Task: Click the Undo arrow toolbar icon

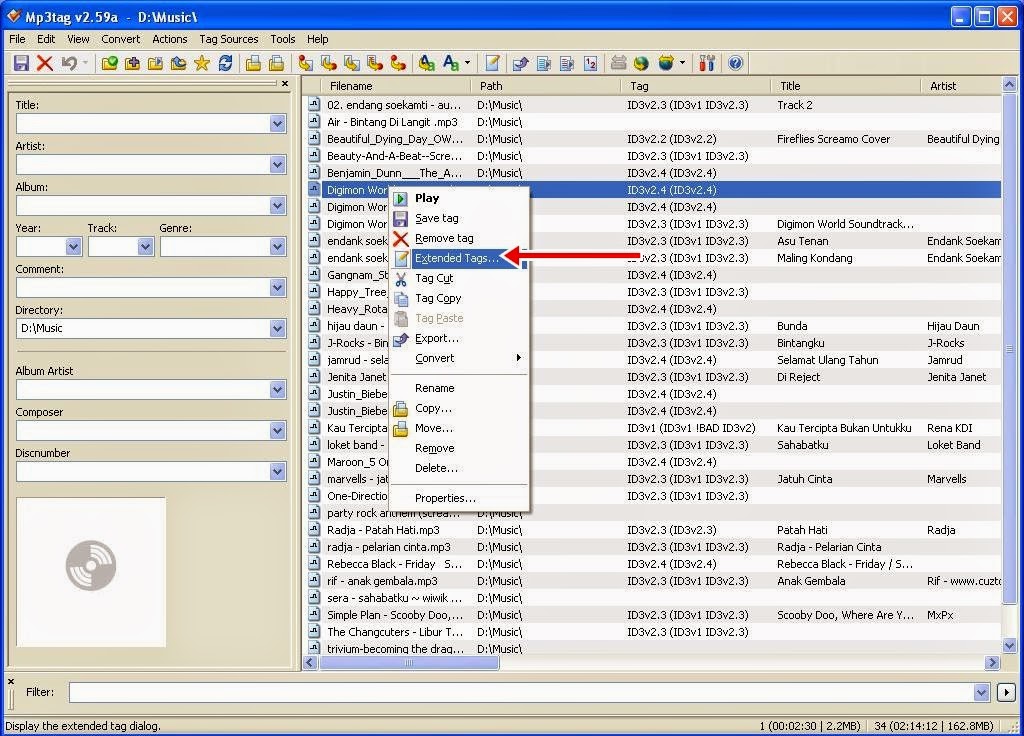Action: click(69, 63)
